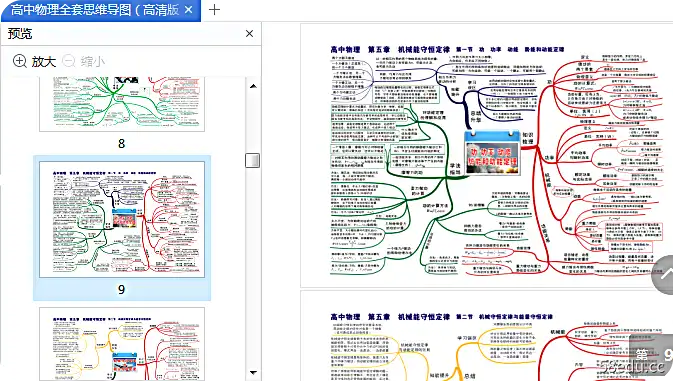Image resolution: width=673 pixels, height=381 pixels.
Task: Click the central image of the first mind map
Action: [x=492, y=153]
